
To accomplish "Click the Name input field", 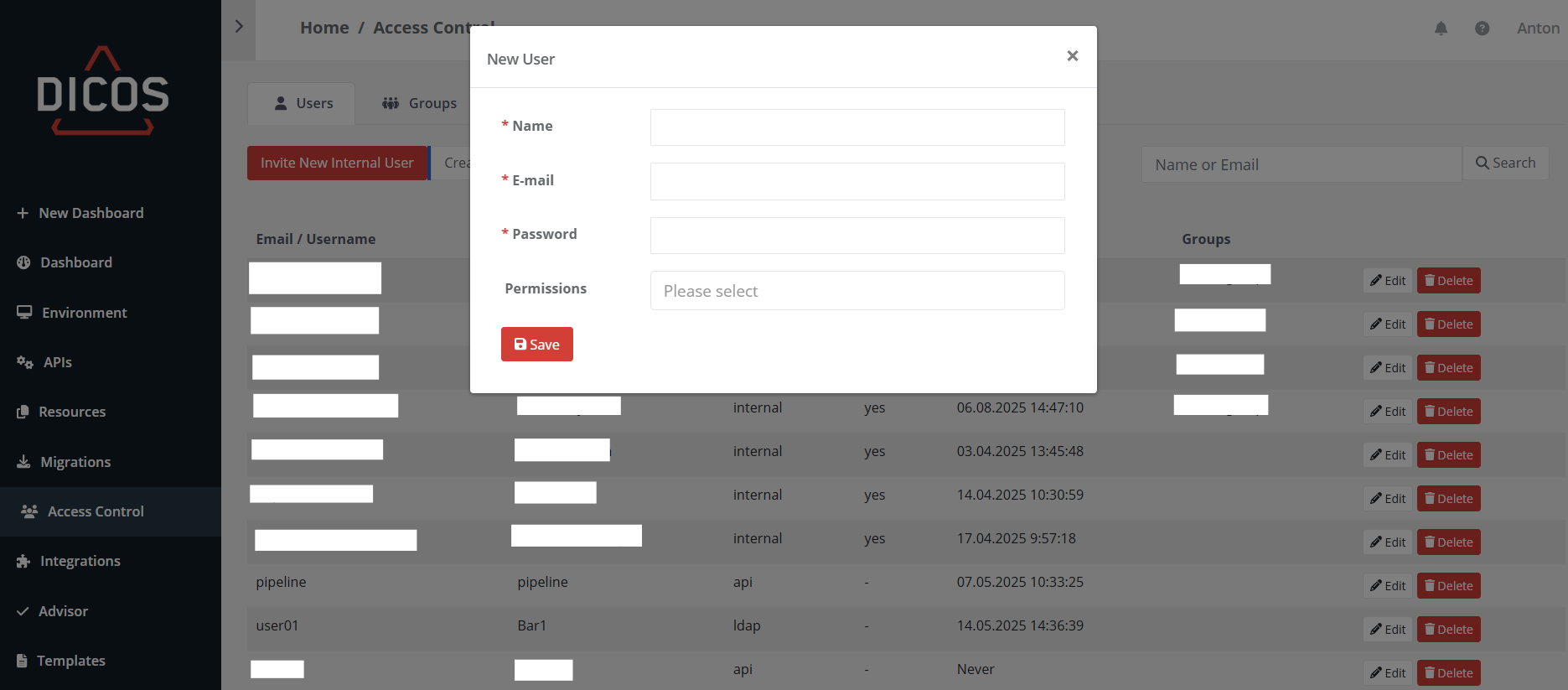I will coord(856,127).
